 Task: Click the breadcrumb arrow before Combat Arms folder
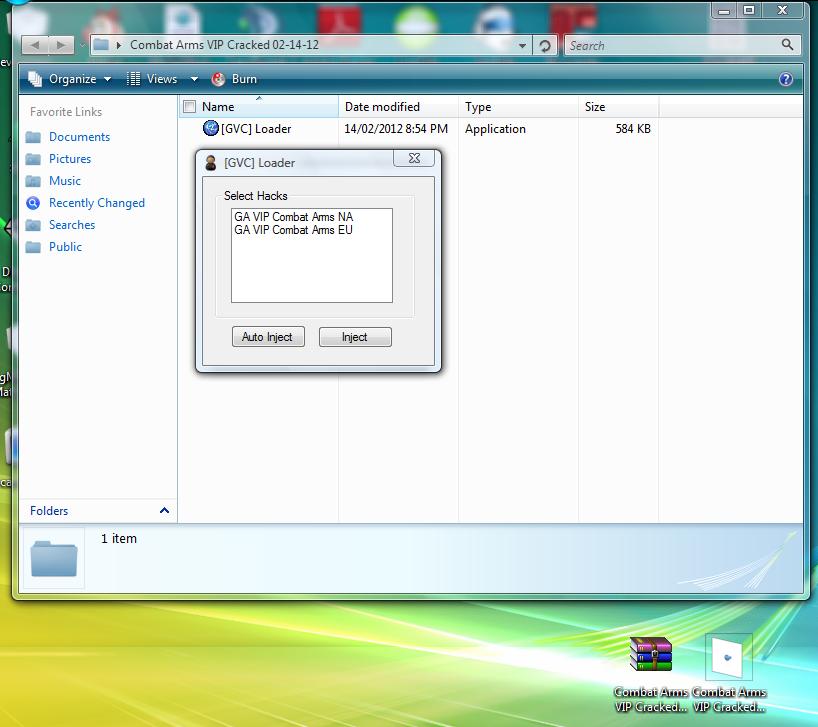[119, 45]
